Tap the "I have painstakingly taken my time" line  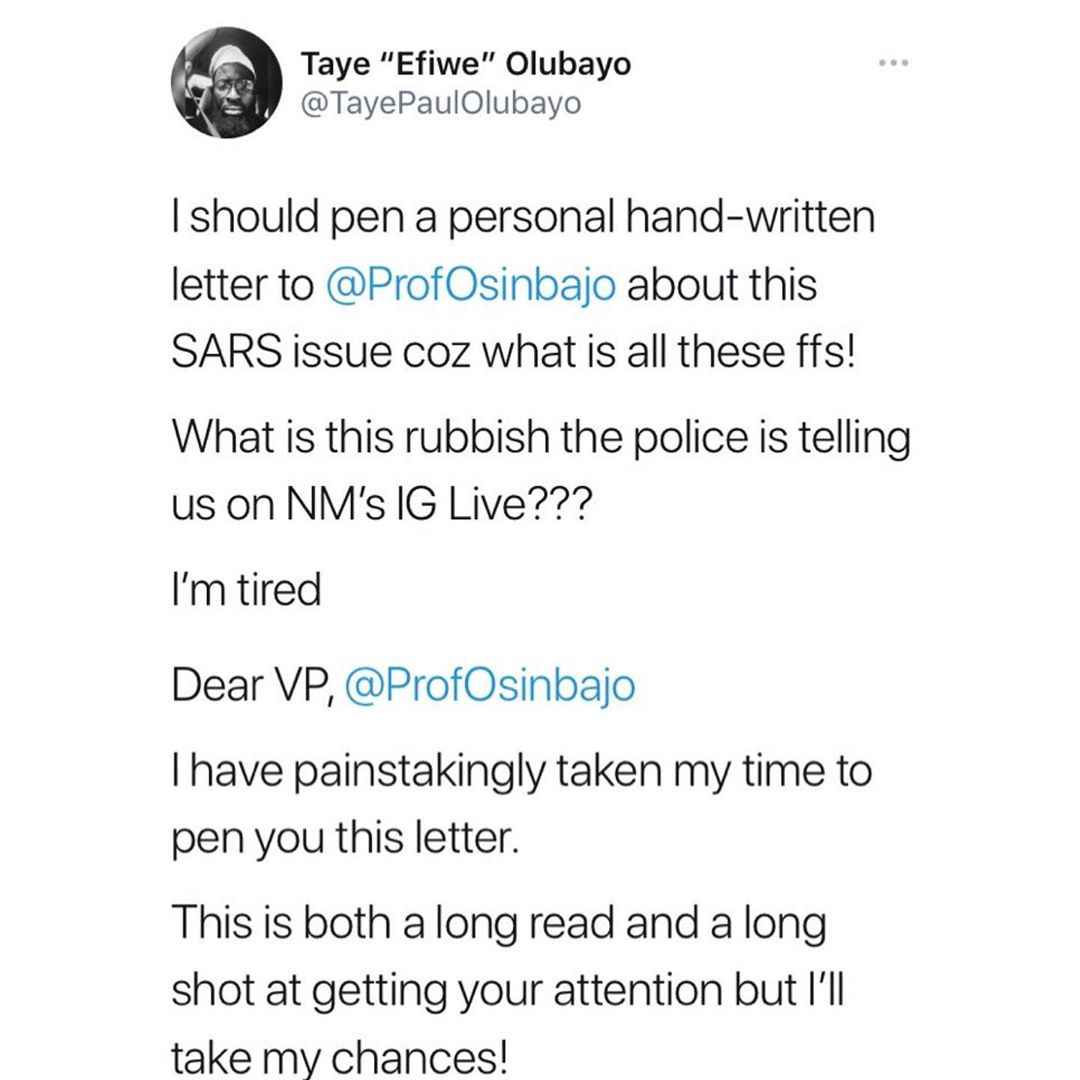[x=522, y=771]
